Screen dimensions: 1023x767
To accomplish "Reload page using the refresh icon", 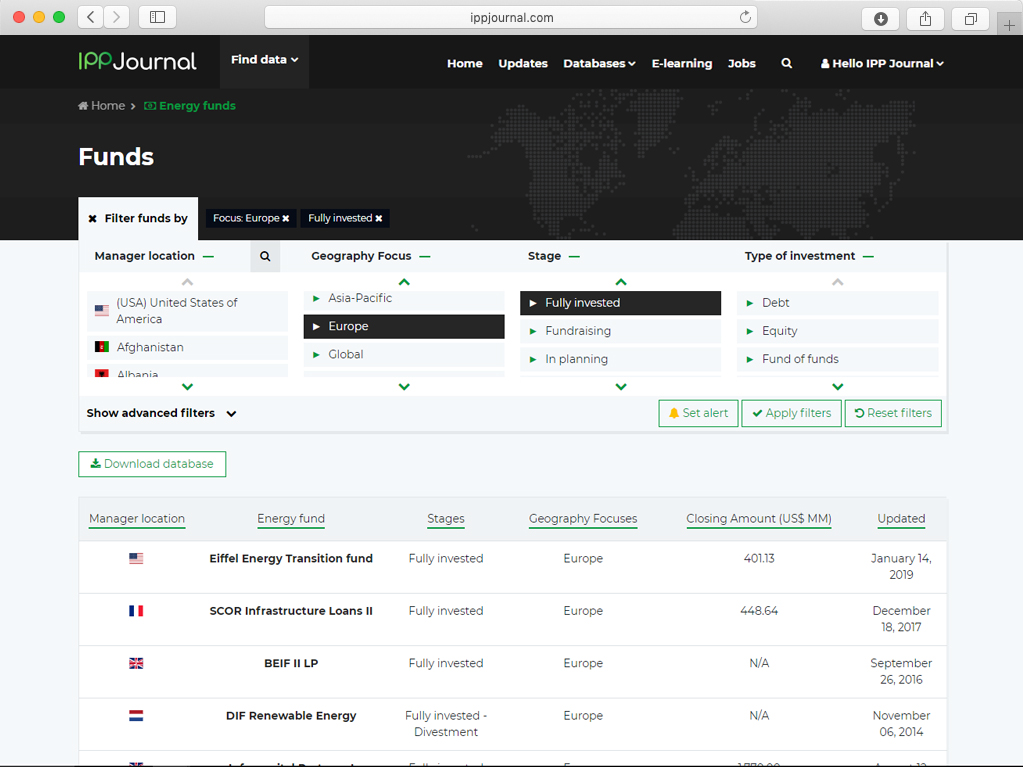I will pos(745,17).
